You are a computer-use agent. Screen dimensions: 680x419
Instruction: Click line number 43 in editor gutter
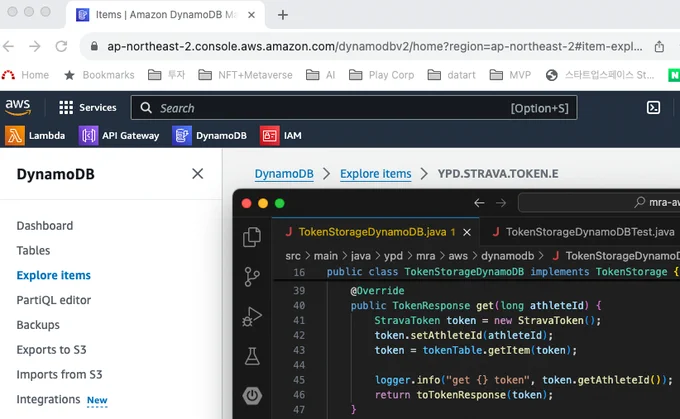(299, 350)
